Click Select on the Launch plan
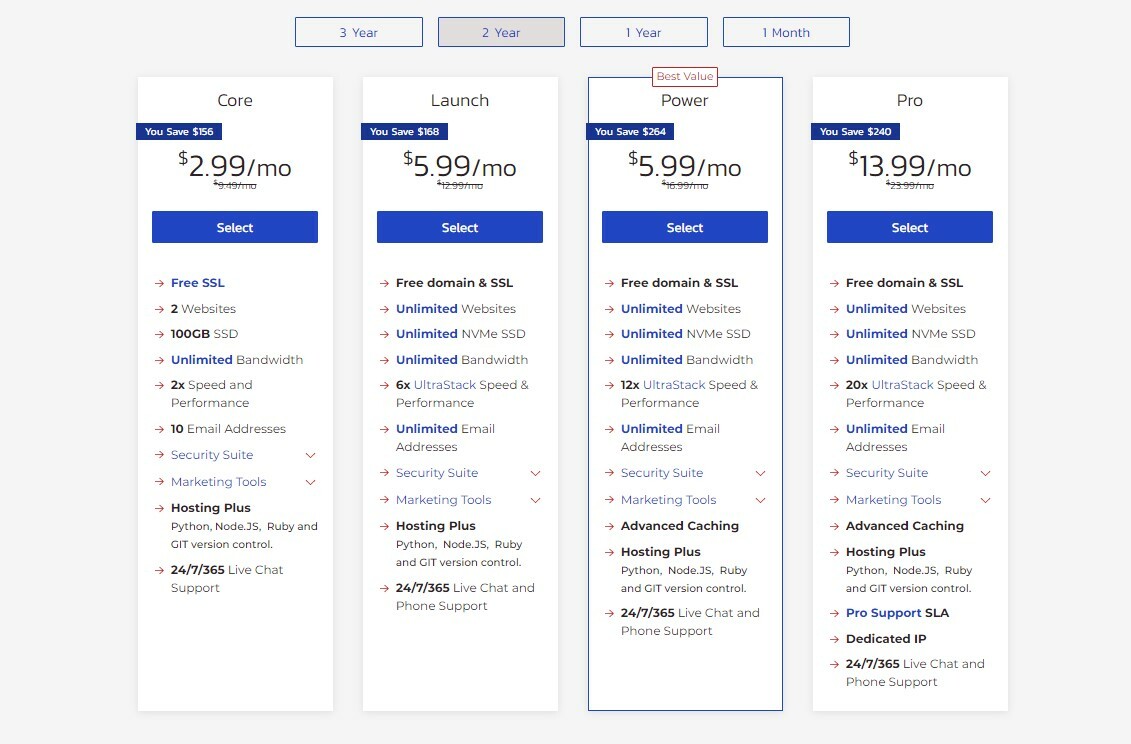 click(x=459, y=227)
